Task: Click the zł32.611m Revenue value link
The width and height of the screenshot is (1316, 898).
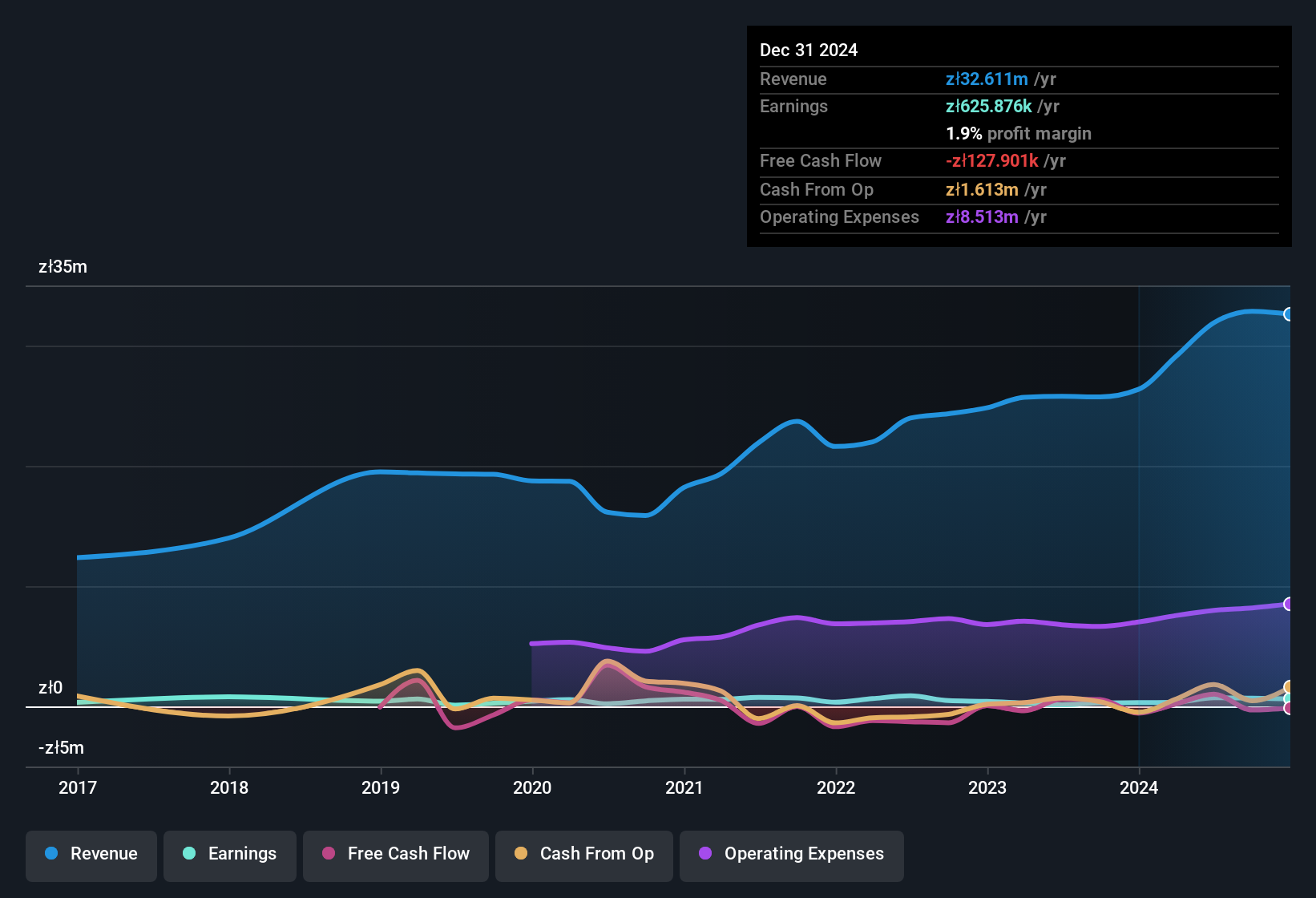Action: tap(987, 79)
